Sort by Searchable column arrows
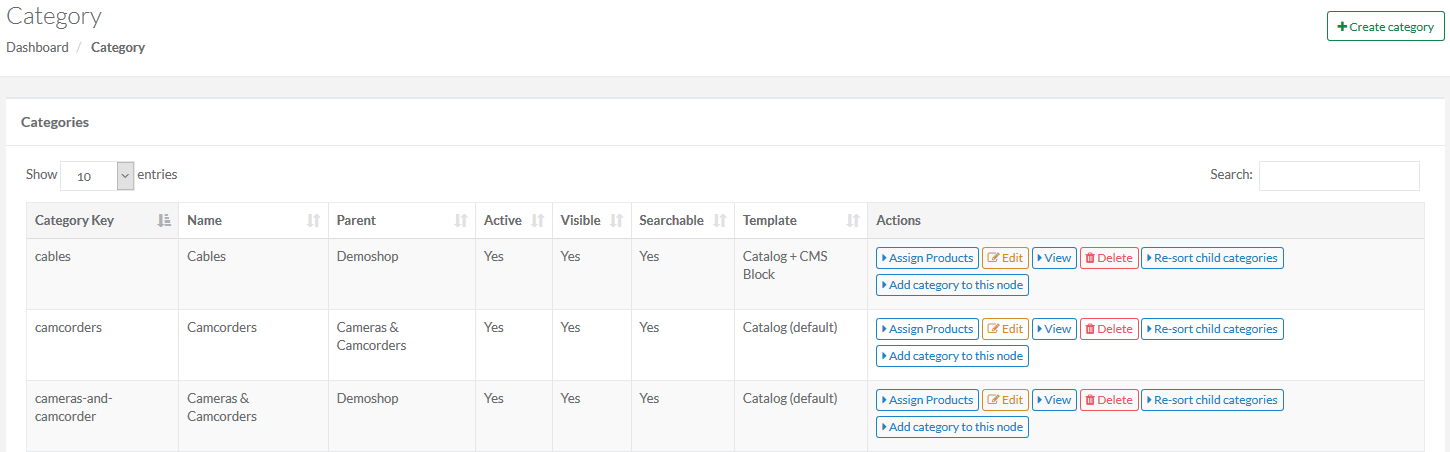Viewport: 1450px width, 452px height. pos(719,221)
